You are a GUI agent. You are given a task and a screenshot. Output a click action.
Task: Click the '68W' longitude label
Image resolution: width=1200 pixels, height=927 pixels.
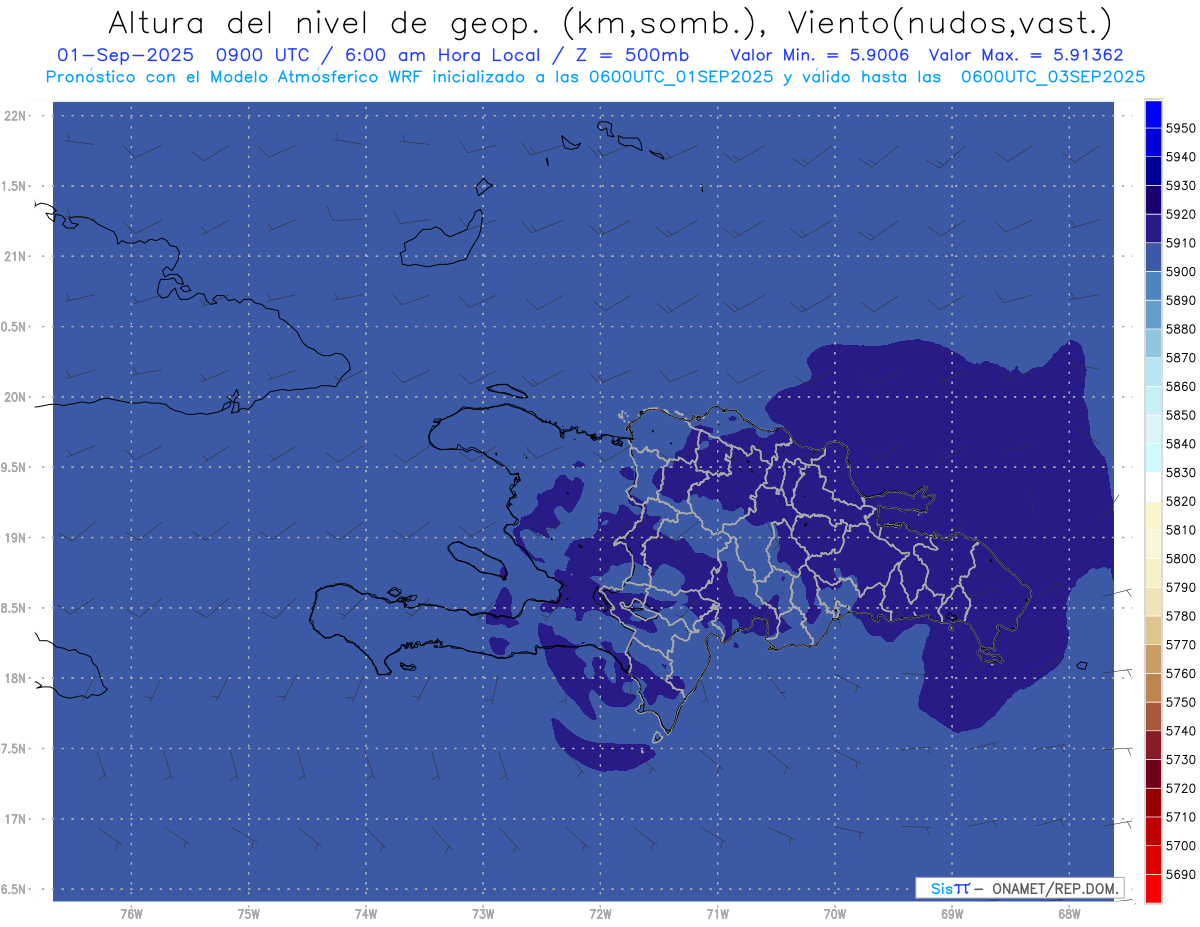click(1069, 914)
